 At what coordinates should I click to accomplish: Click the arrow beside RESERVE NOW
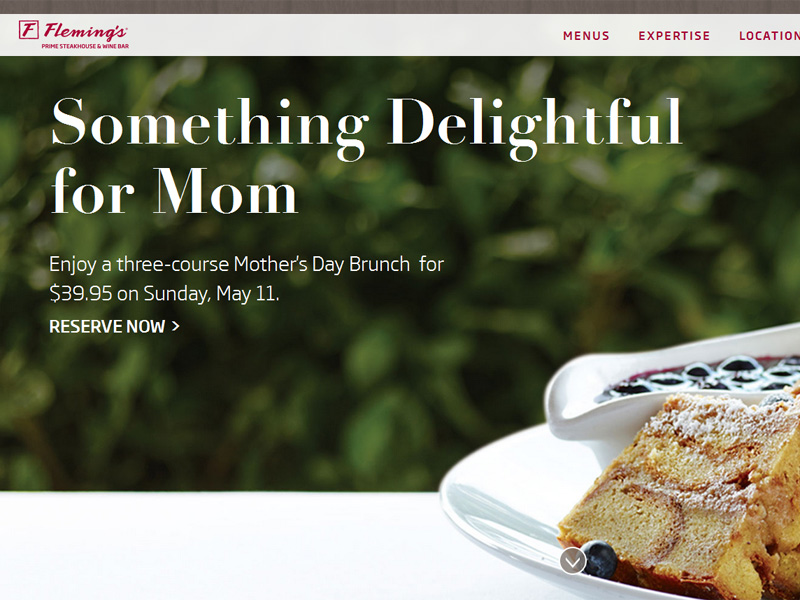pos(175,326)
